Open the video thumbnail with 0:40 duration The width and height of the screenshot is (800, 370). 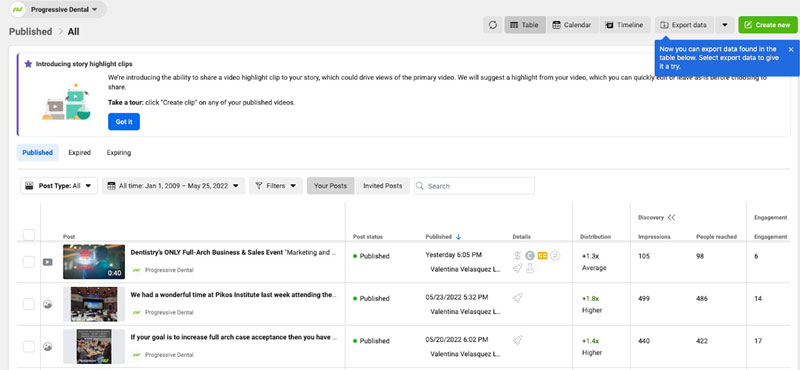pyautogui.click(x=94, y=262)
